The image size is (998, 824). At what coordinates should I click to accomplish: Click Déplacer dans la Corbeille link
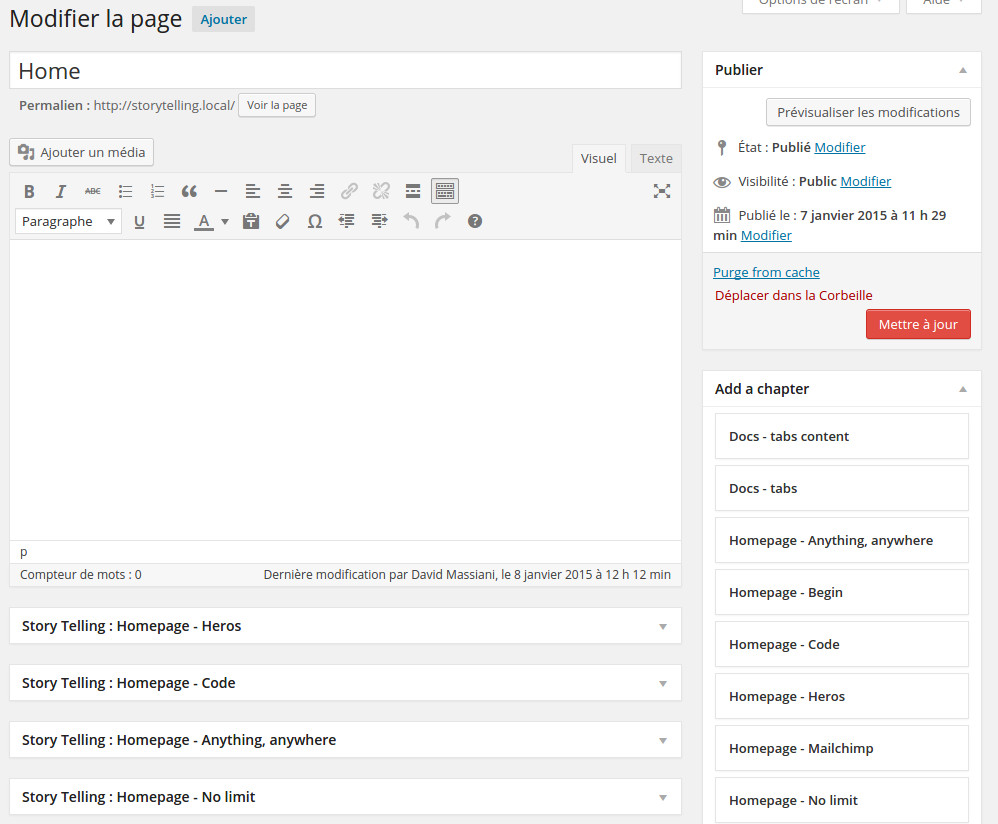794,295
